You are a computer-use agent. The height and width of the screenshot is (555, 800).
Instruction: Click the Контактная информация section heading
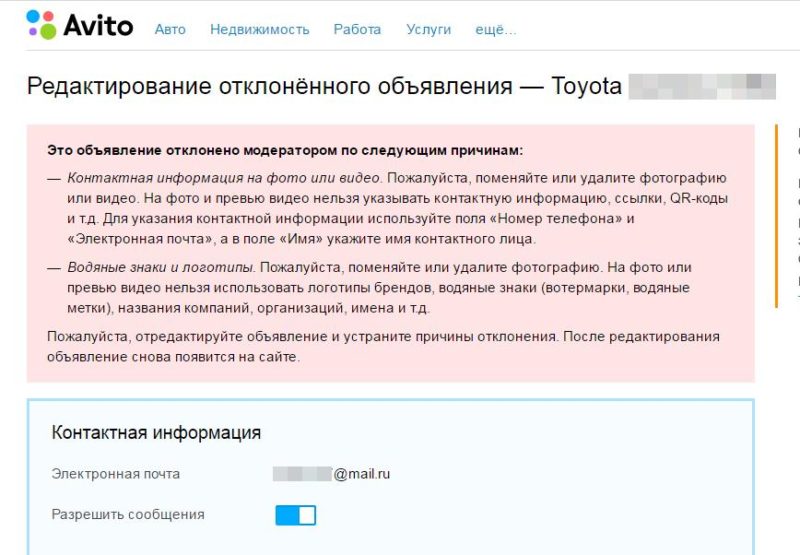pyautogui.click(x=156, y=433)
